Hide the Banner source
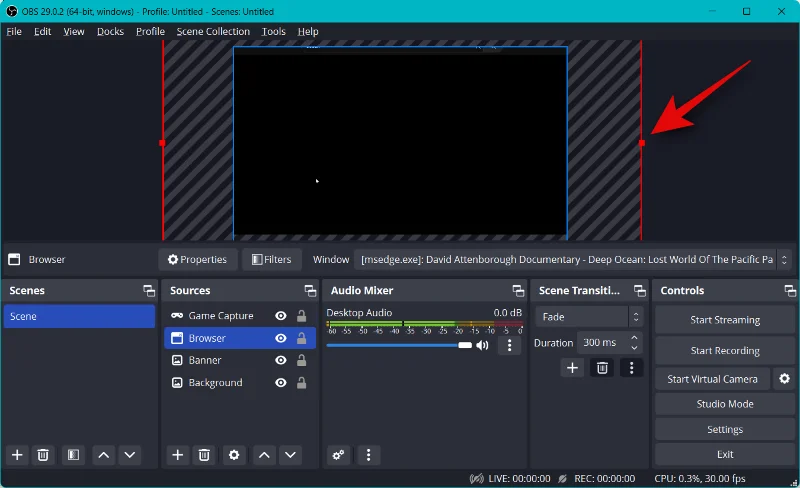This screenshot has height=488, width=800. coord(281,360)
